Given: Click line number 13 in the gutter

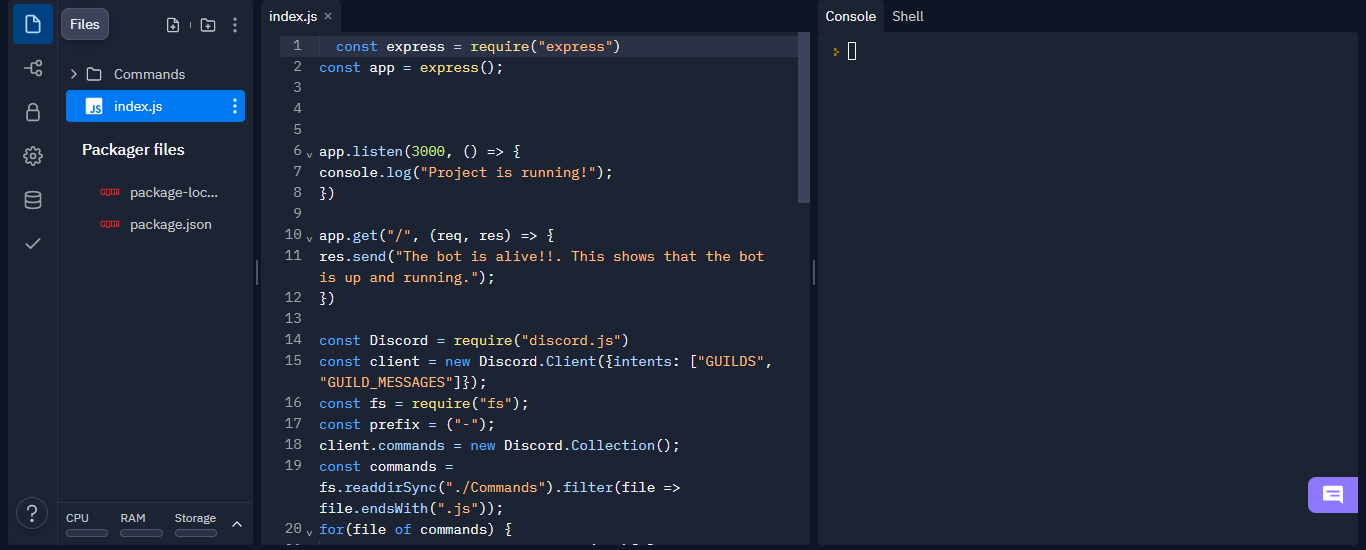Looking at the screenshot, I should pyautogui.click(x=293, y=318).
